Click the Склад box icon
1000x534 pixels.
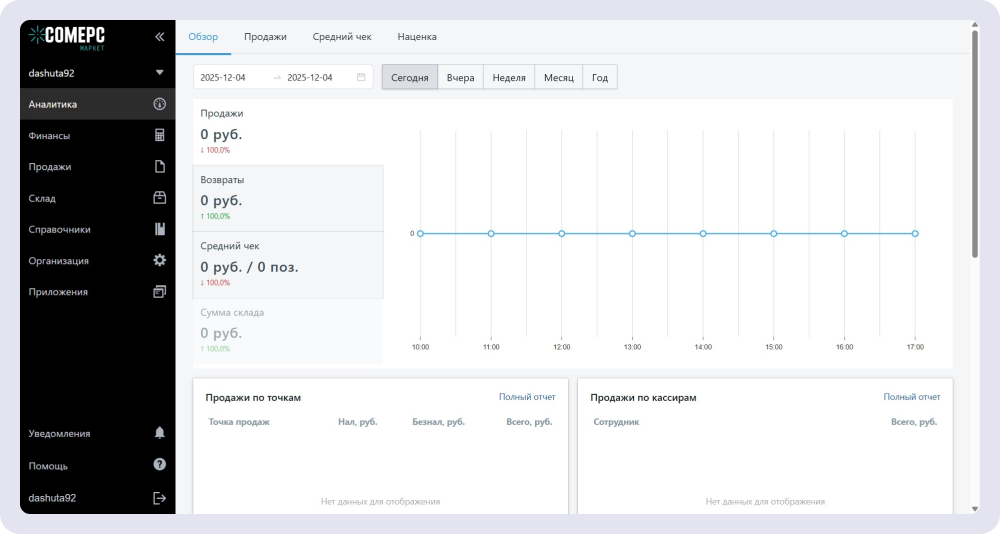(x=159, y=198)
